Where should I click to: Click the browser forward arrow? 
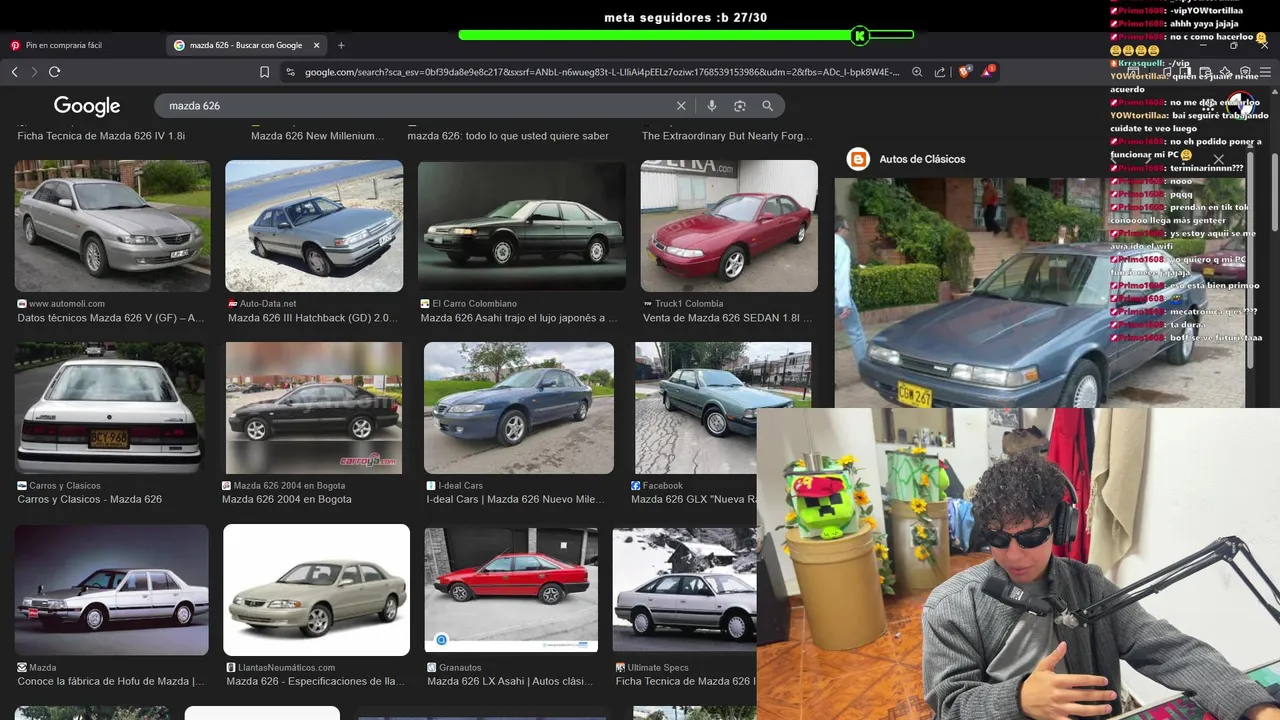34,72
